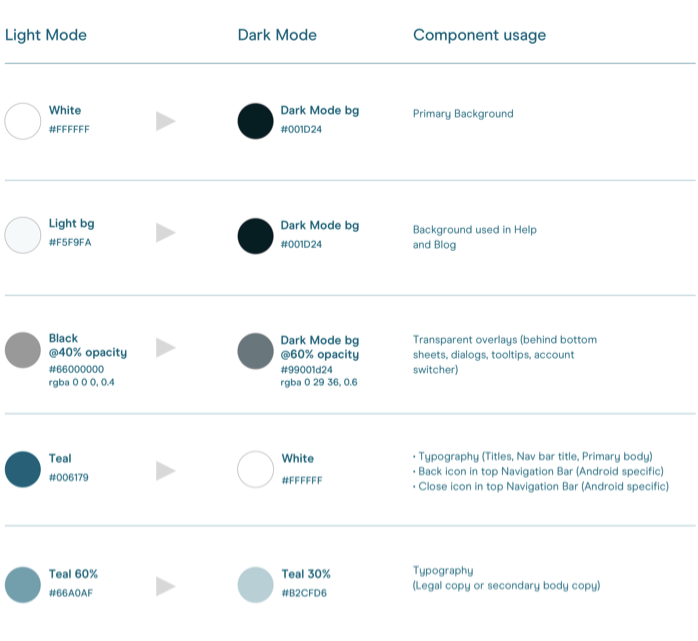The width and height of the screenshot is (698, 641).
Task: Select the Dark Mode White swatch in Teal row
Action: 256,469
